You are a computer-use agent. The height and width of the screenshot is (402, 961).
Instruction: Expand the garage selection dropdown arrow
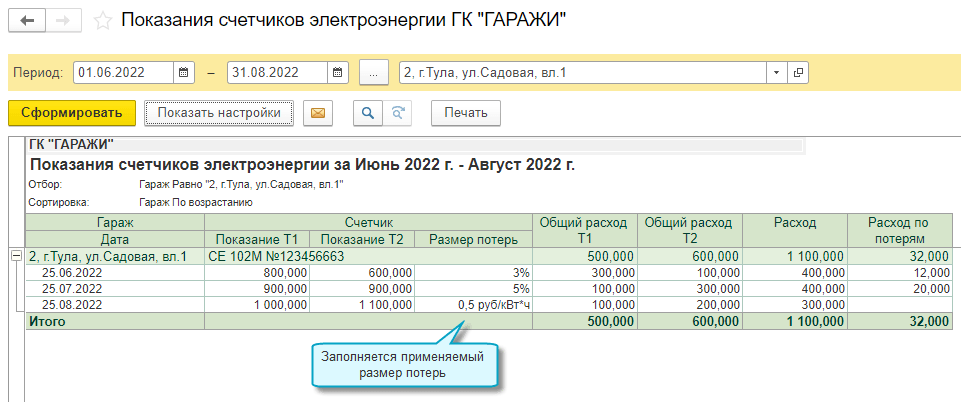[777, 72]
